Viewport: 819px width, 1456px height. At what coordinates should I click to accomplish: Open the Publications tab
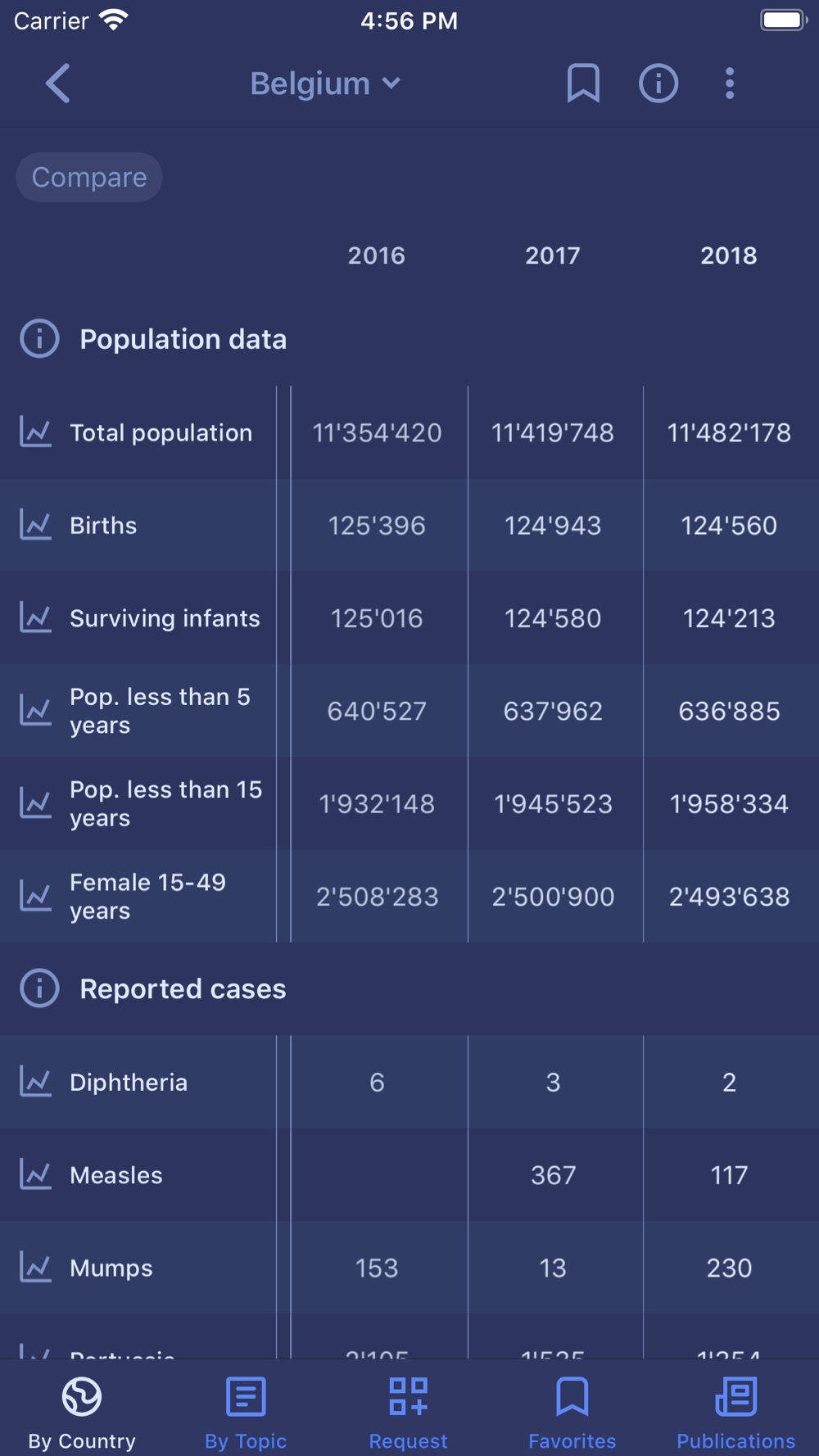[x=736, y=1413]
